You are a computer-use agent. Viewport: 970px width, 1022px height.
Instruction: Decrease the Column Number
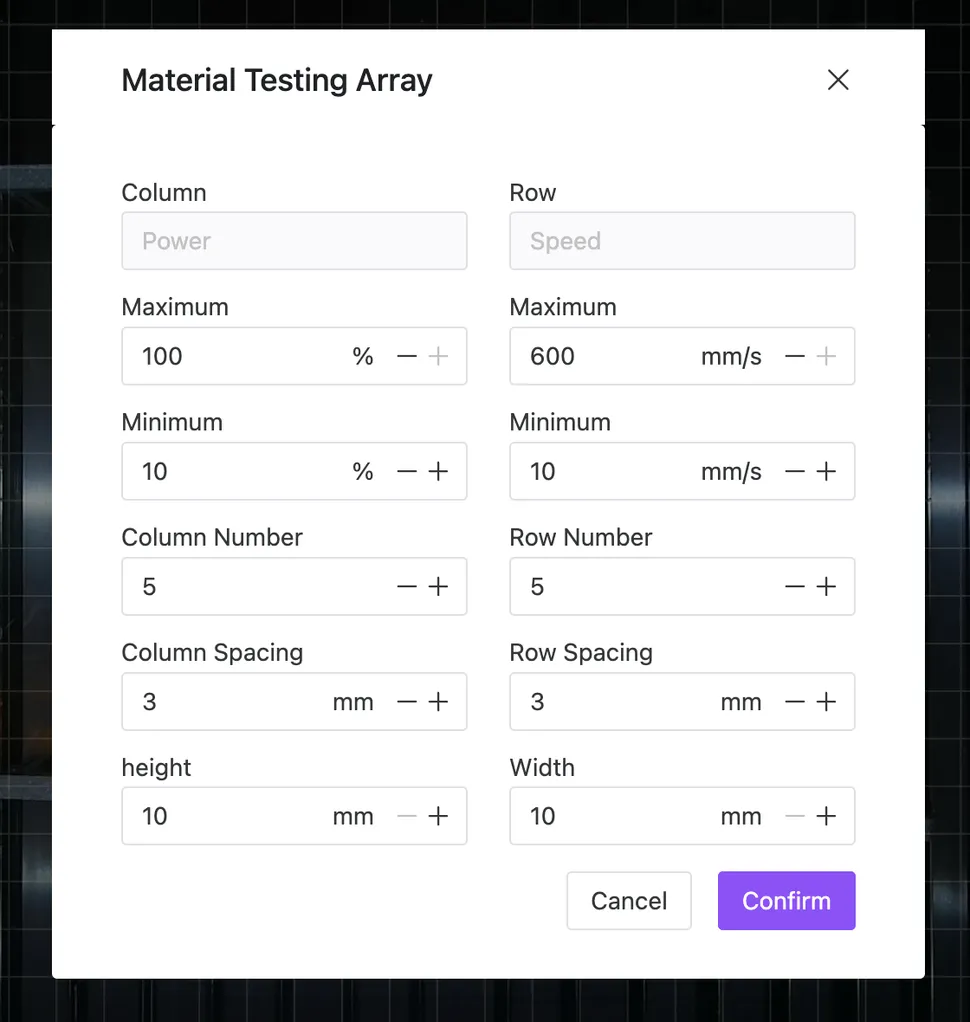point(407,587)
